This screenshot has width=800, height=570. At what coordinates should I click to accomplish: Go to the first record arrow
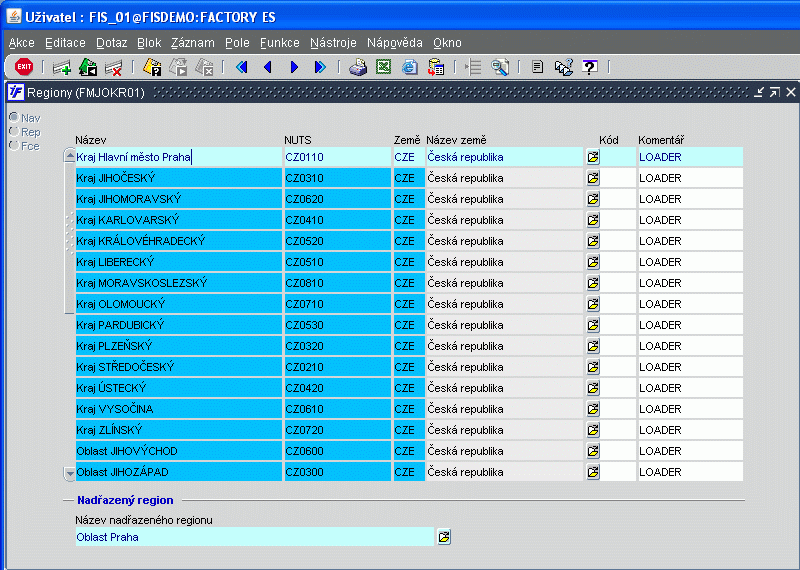[241, 67]
